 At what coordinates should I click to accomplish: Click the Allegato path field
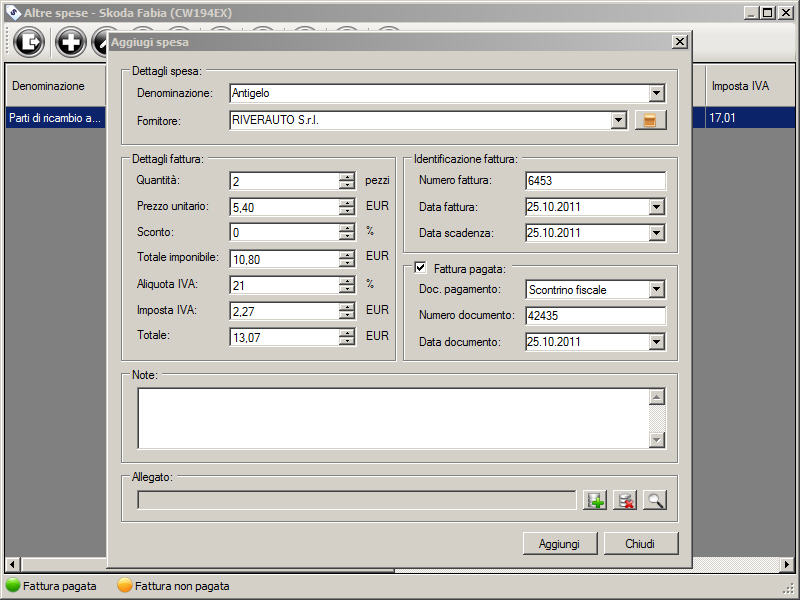click(x=357, y=500)
